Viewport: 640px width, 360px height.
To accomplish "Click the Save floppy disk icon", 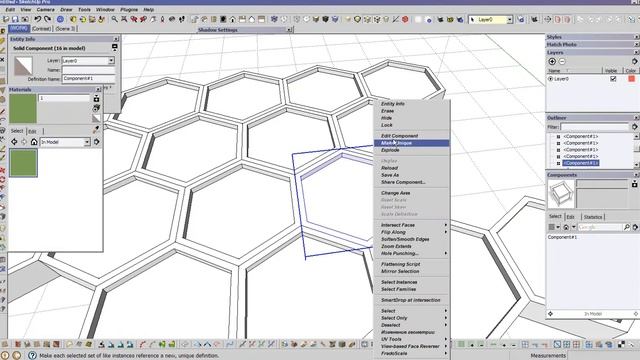I will tap(15, 19).
